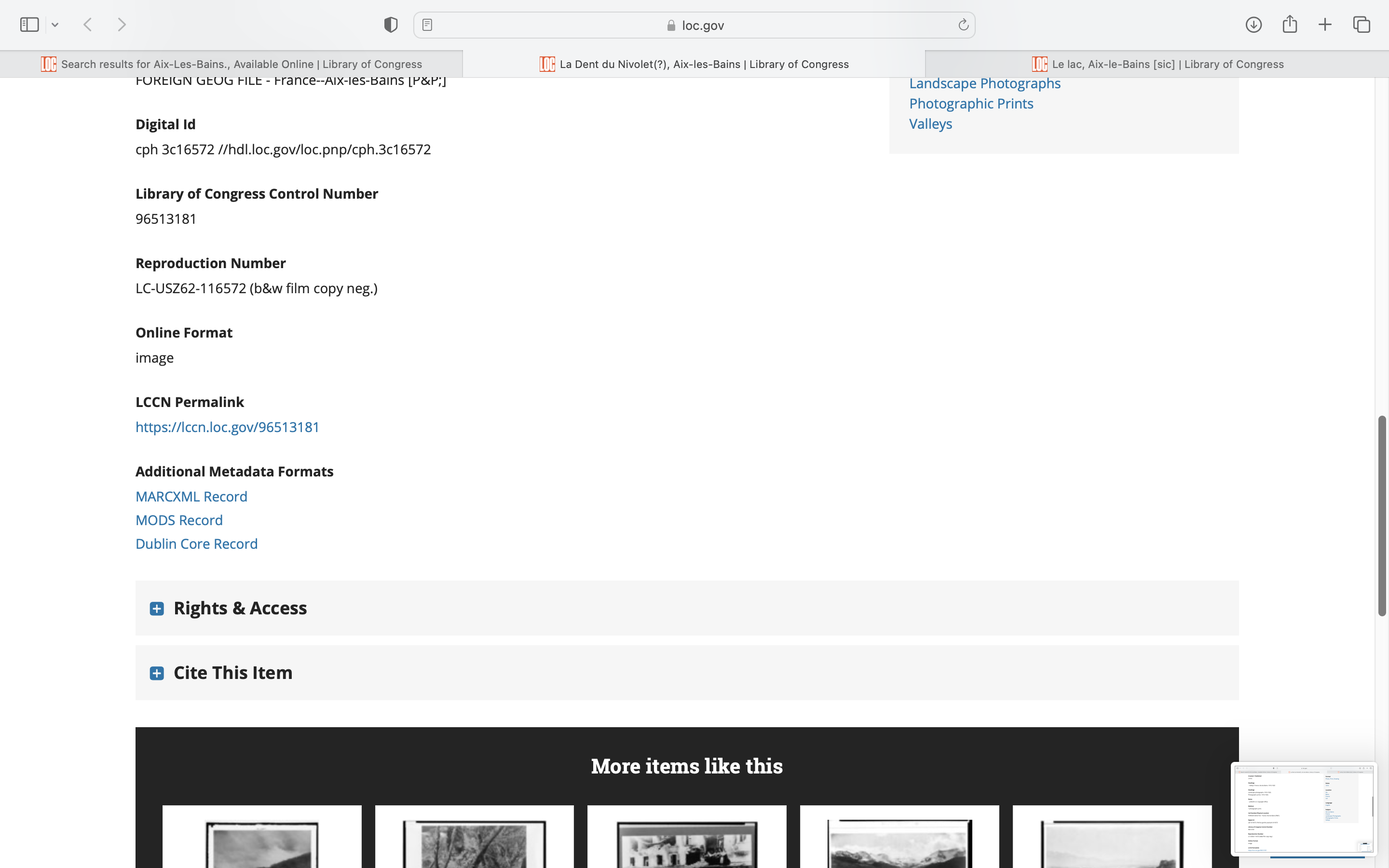Click the loc.gov address bar field

point(694,25)
